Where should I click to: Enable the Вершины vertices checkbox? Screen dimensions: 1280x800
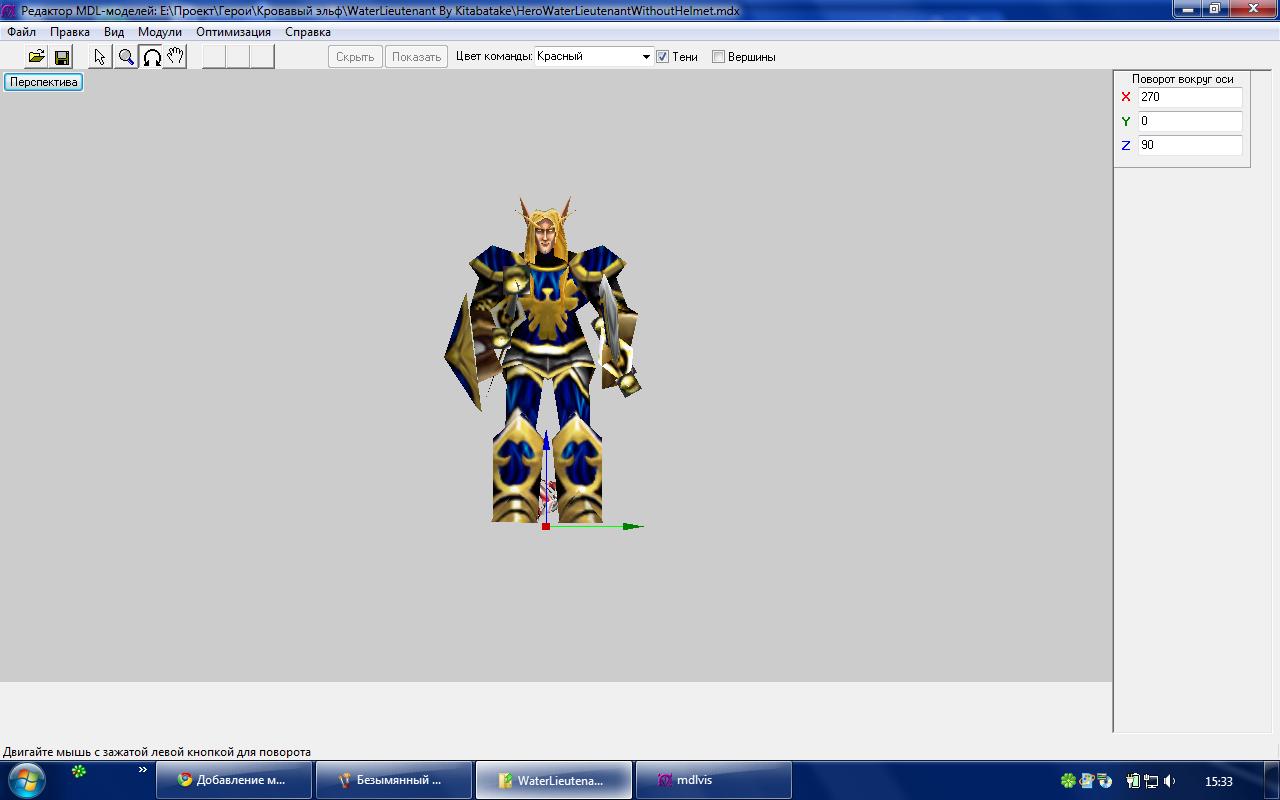718,57
